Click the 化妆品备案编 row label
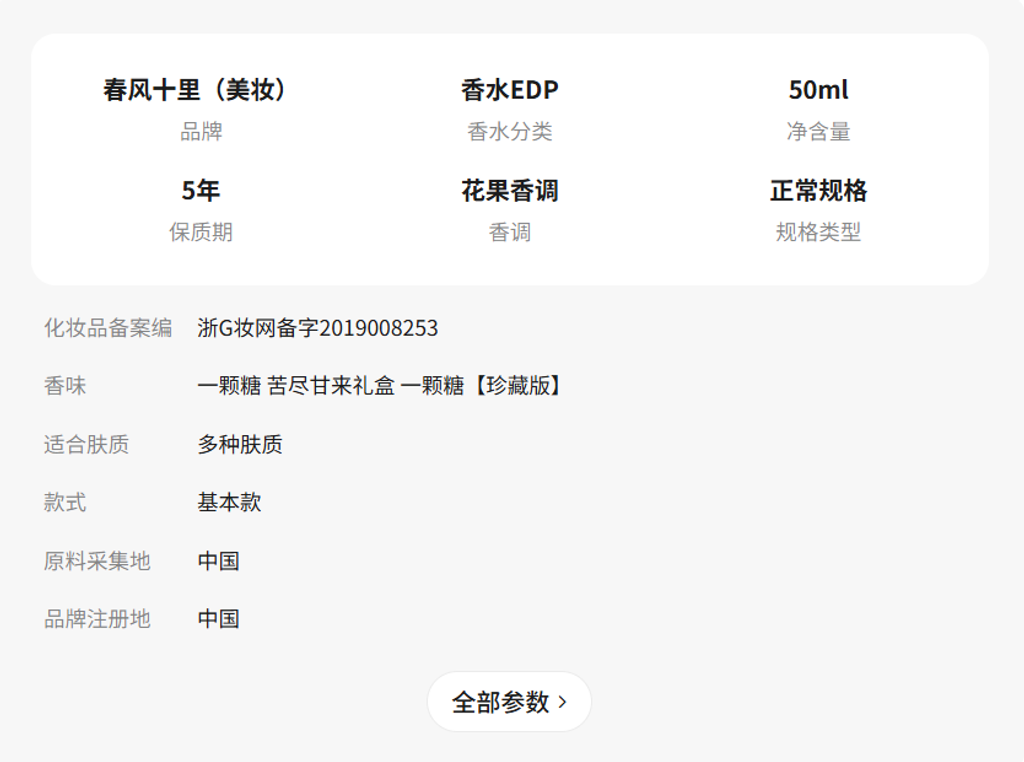Viewport: 1024px width, 762px height. (107, 328)
